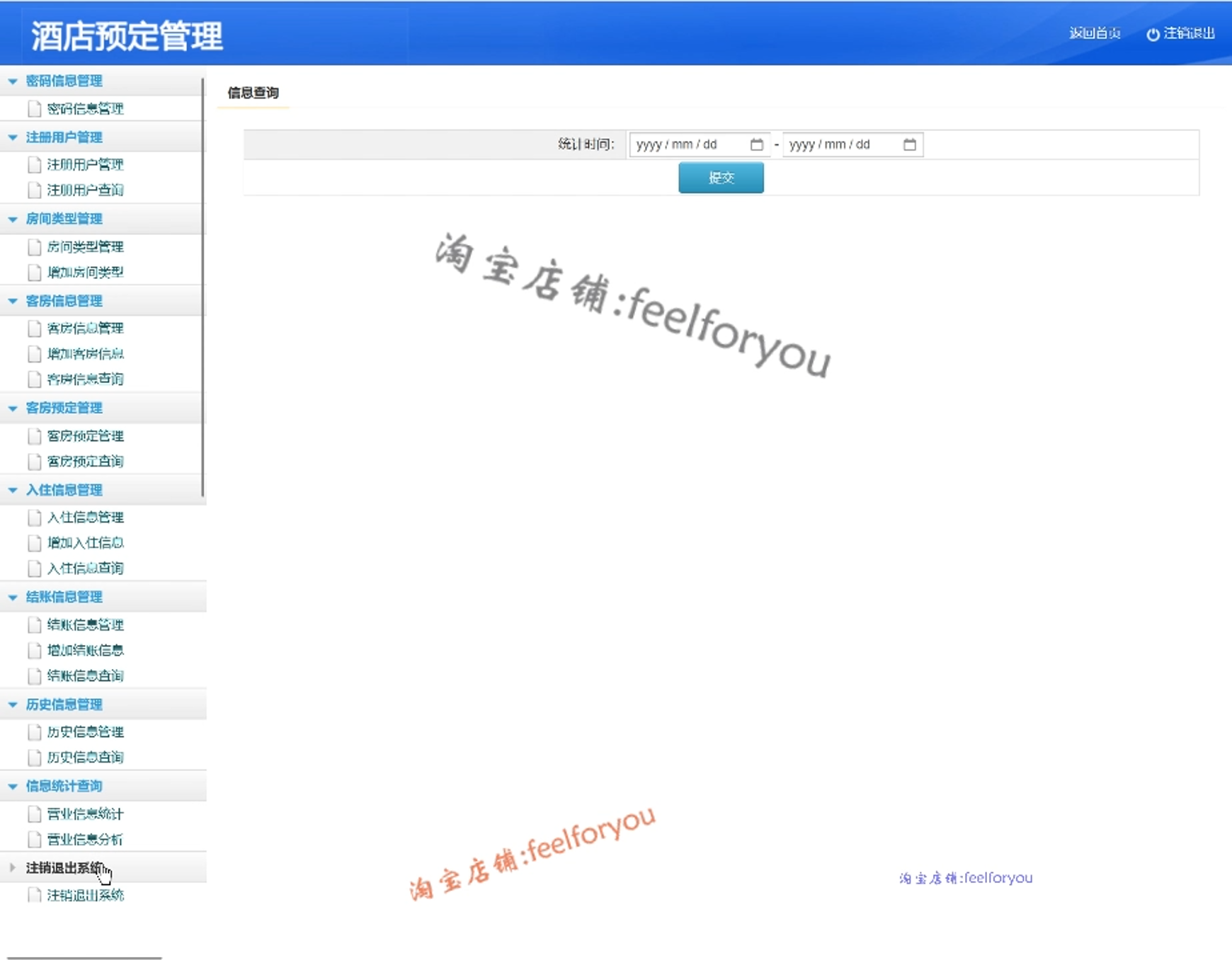Switch to the 信息查询 tab

[252, 93]
